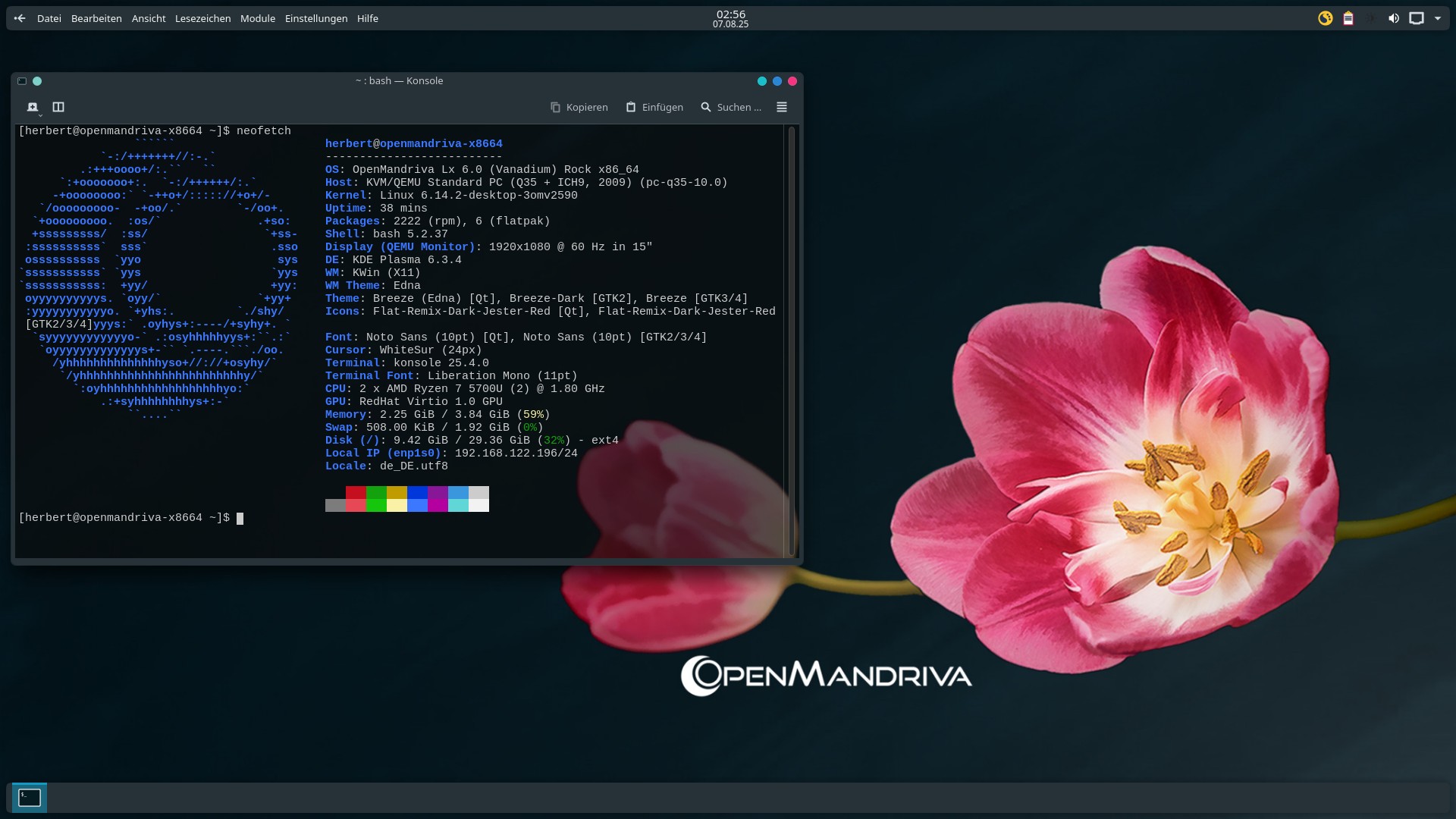Image resolution: width=1456 pixels, height=819 pixels.
Task: Click the network display tray icon
Action: pyautogui.click(x=1416, y=18)
